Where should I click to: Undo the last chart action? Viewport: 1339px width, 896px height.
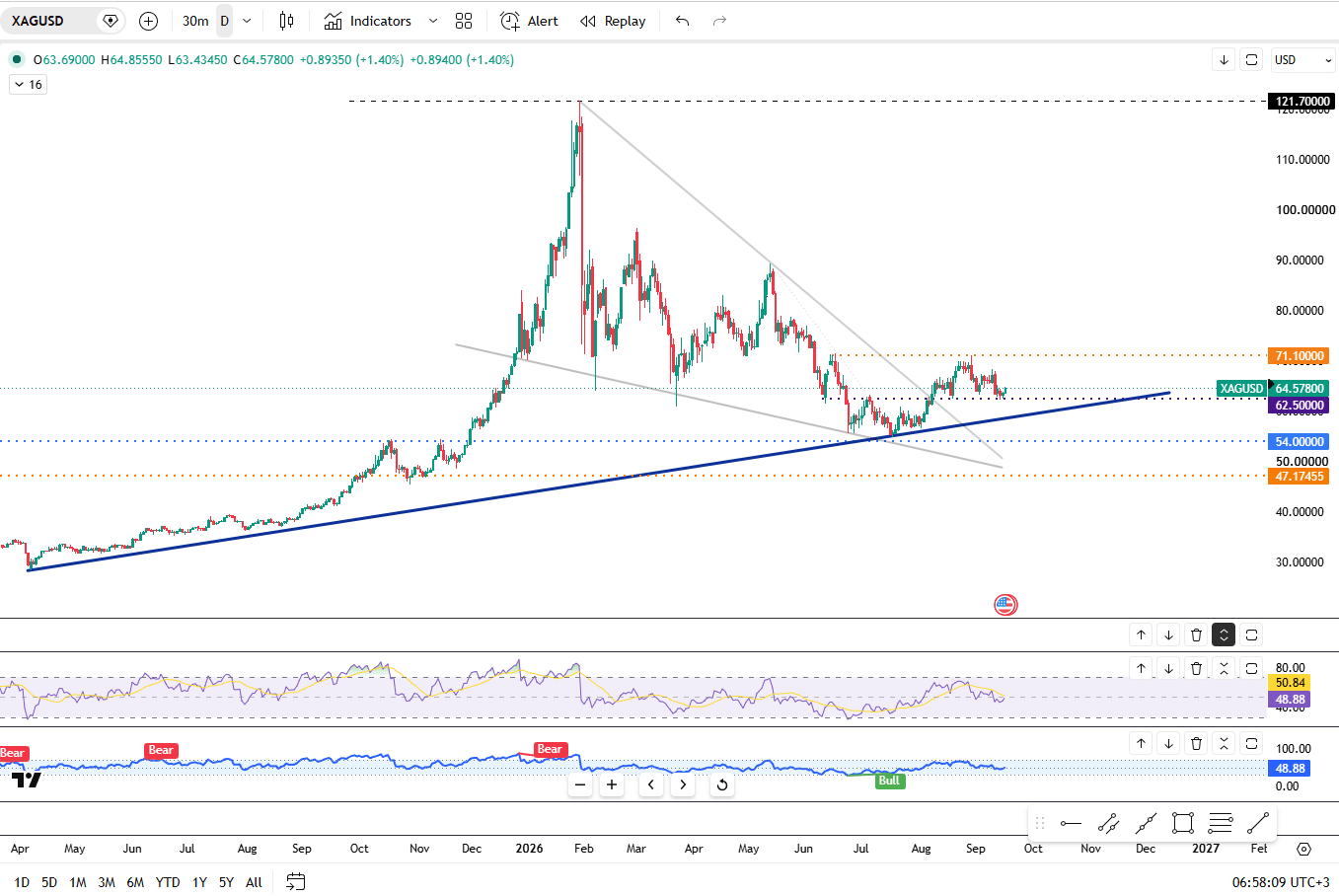(682, 21)
